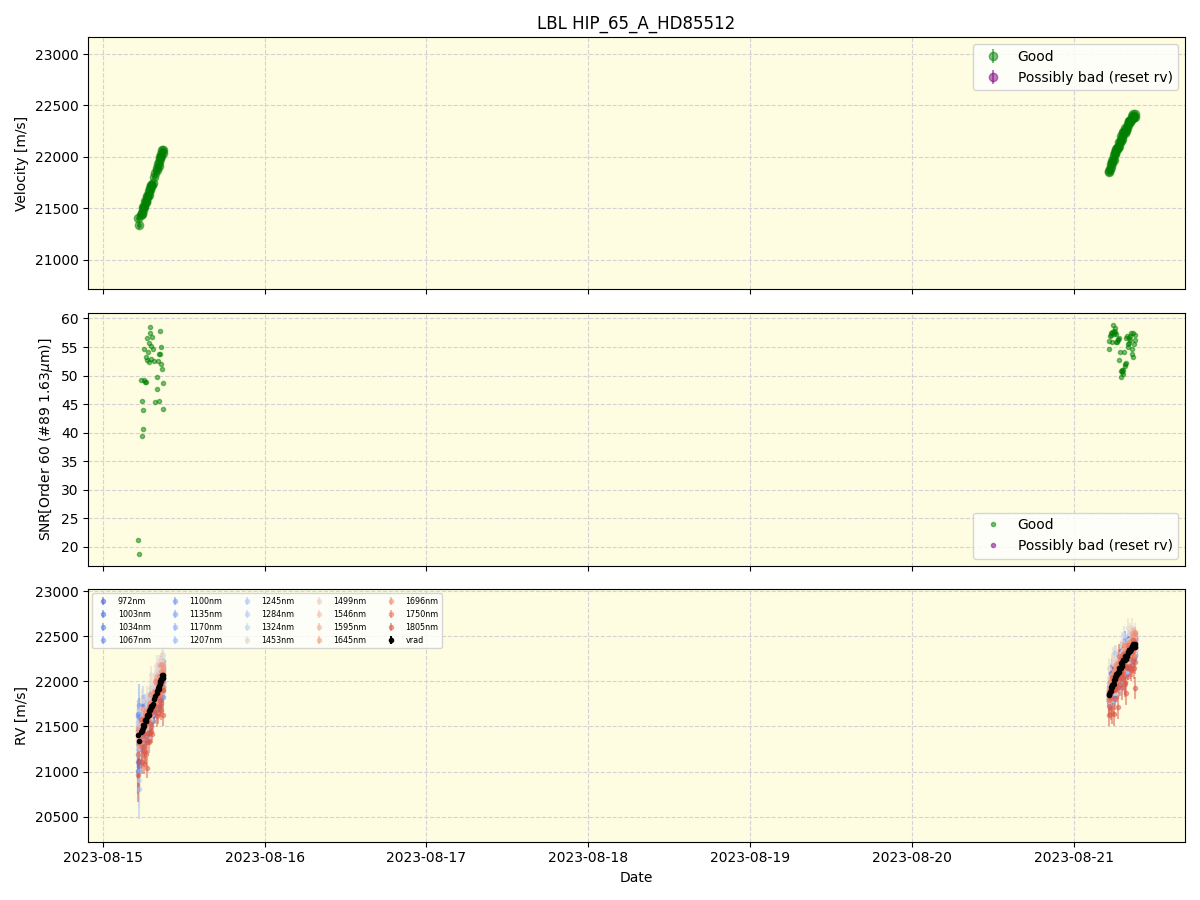Click the RV [m/s] axis label
This screenshot has height=900, width=1200.
tap(21, 716)
